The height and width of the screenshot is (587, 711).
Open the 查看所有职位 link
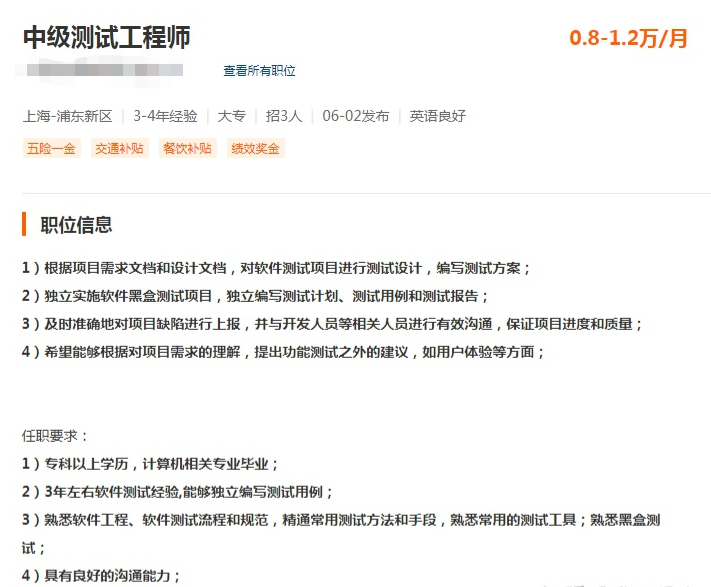coord(259,71)
